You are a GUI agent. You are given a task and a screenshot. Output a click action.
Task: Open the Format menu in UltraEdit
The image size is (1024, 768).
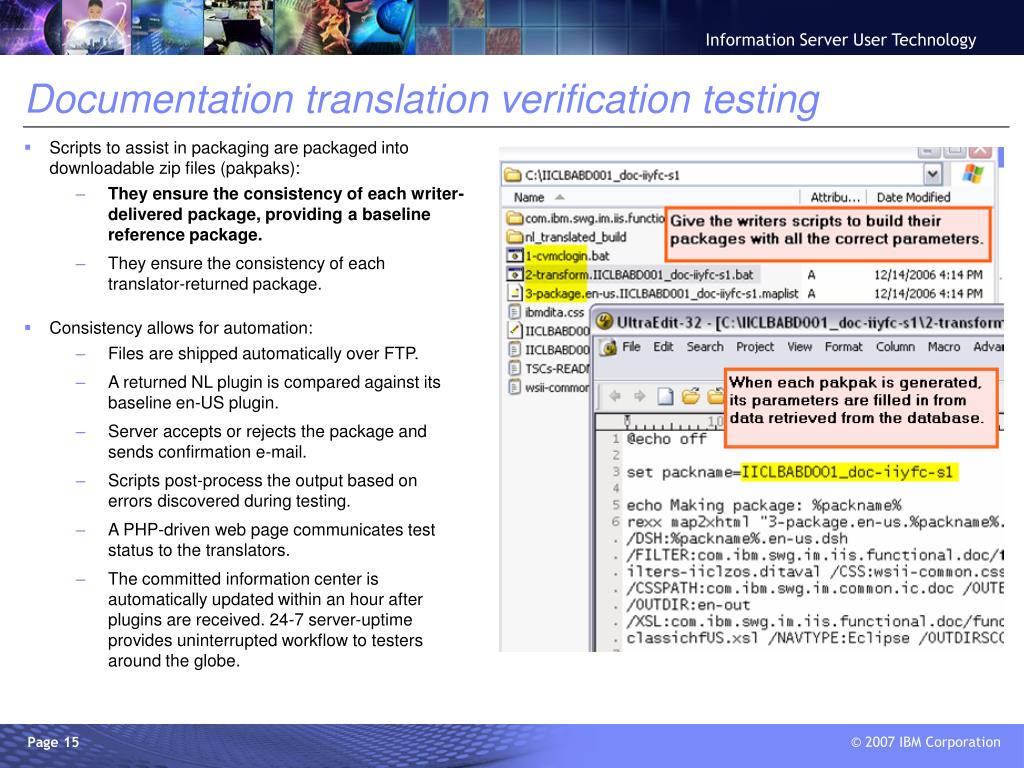point(844,347)
